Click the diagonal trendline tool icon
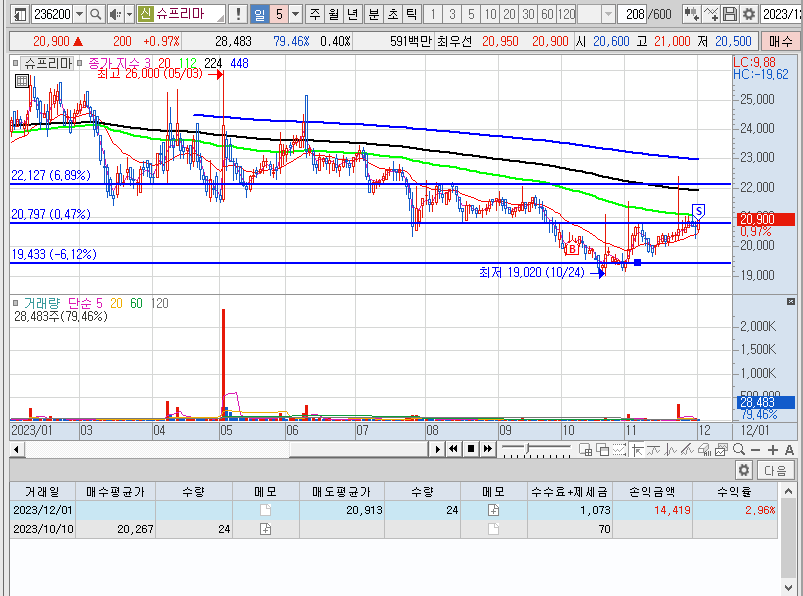Image resolution: width=803 pixels, height=596 pixels. click(x=687, y=450)
